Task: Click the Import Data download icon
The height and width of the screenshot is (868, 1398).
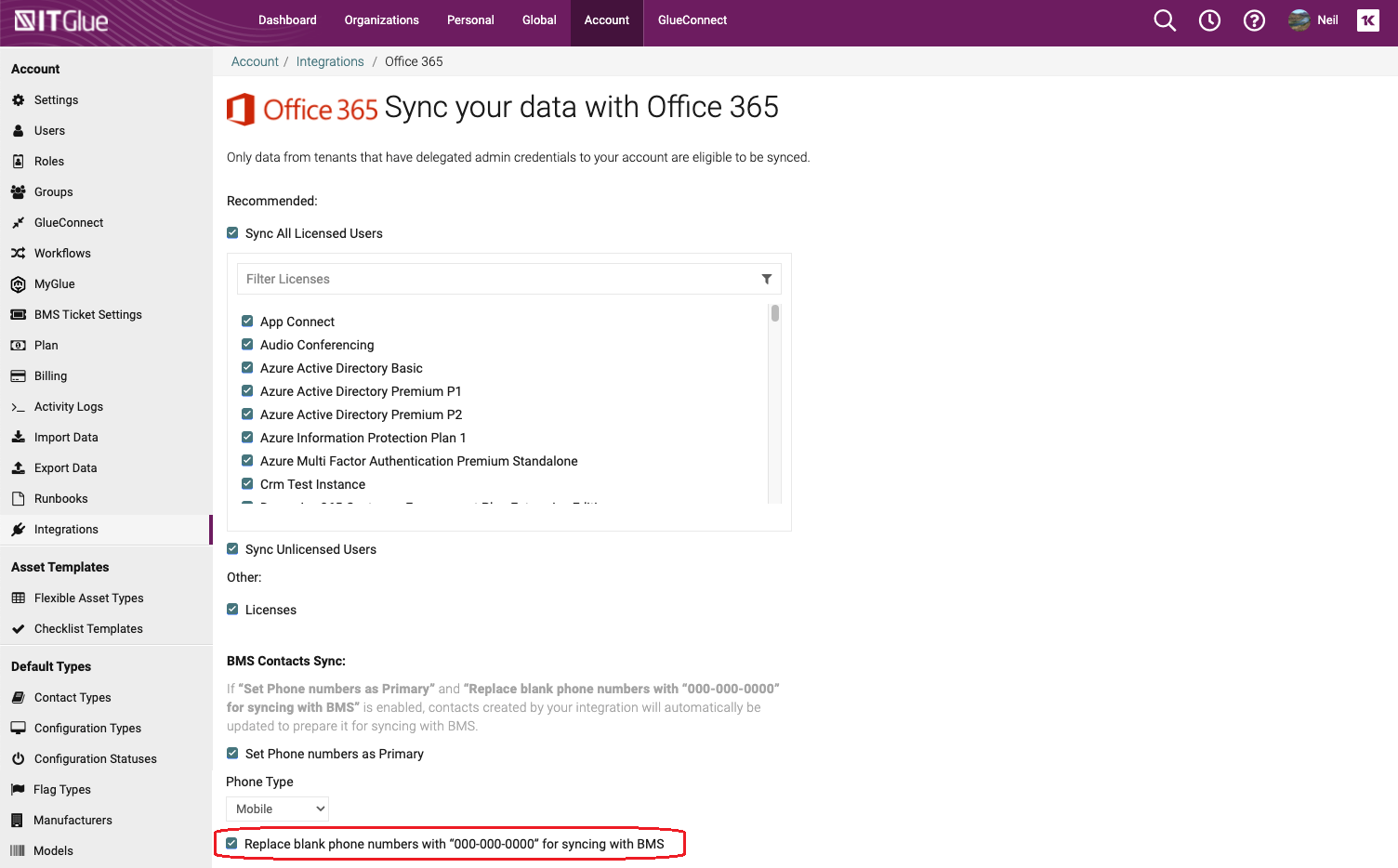Action: pyautogui.click(x=18, y=437)
